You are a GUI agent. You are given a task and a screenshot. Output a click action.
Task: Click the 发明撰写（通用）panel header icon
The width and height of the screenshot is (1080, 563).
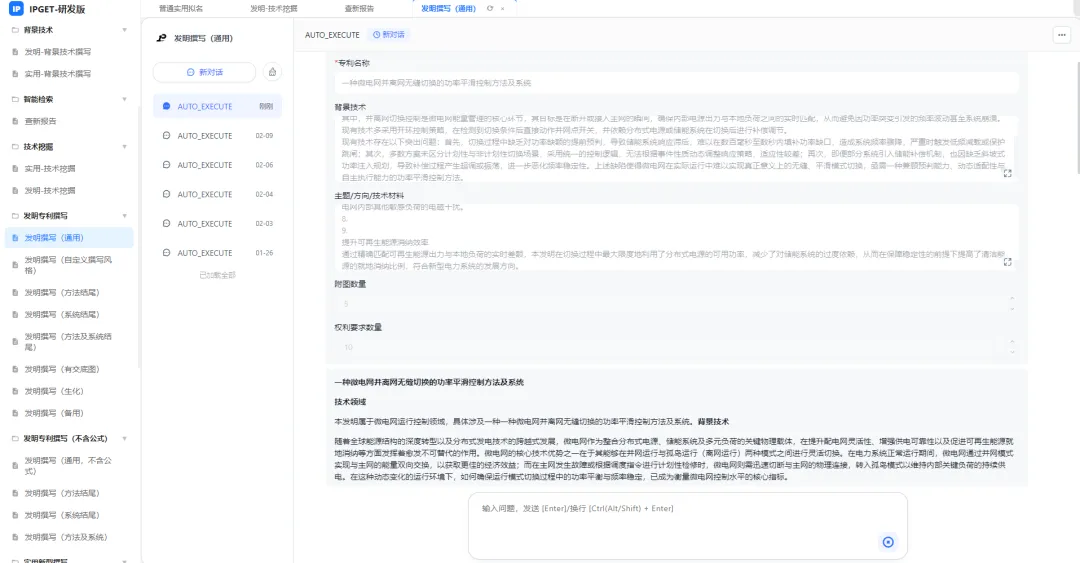pos(161,38)
